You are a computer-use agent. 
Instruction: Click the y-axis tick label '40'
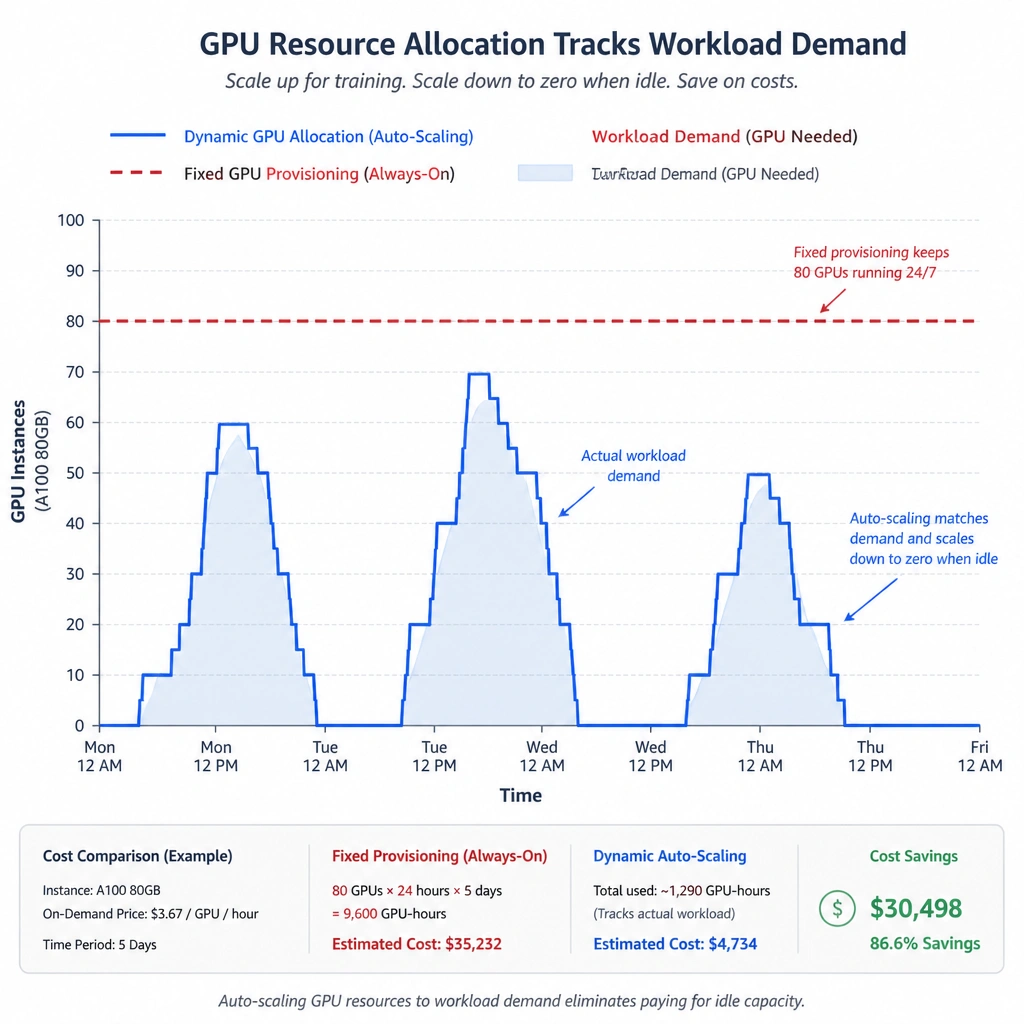[74, 523]
